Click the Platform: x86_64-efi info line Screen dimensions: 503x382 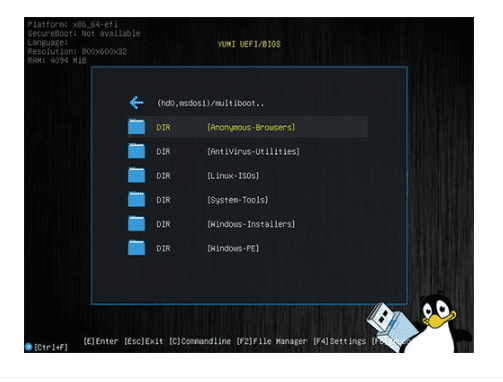click(73, 24)
